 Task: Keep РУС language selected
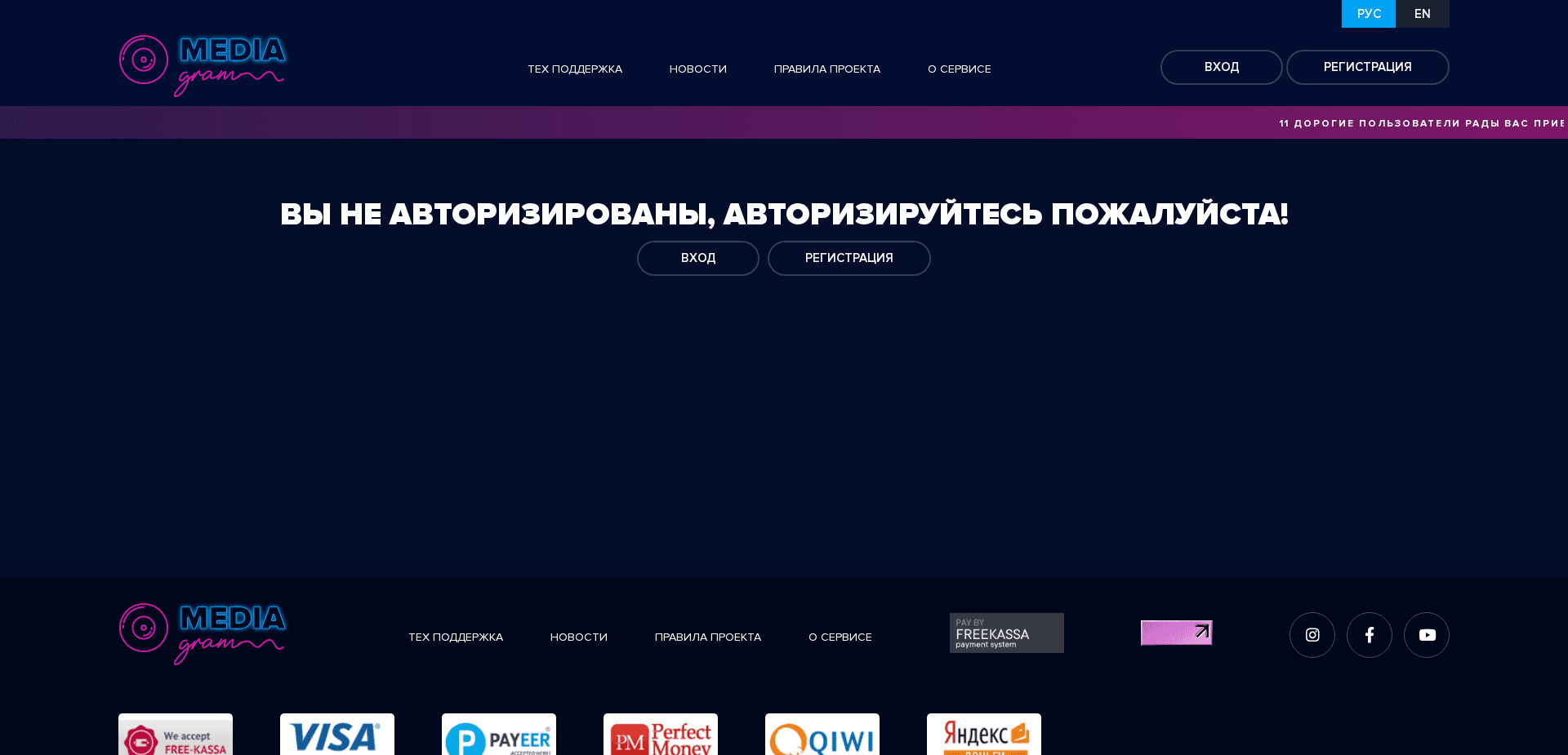[1368, 13]
